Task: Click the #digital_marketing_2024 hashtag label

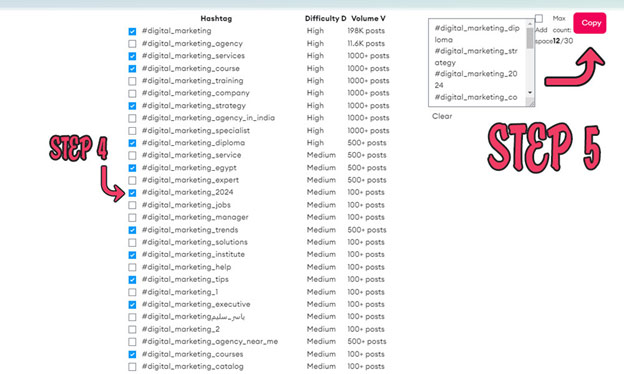Action: tap(187, 192)
